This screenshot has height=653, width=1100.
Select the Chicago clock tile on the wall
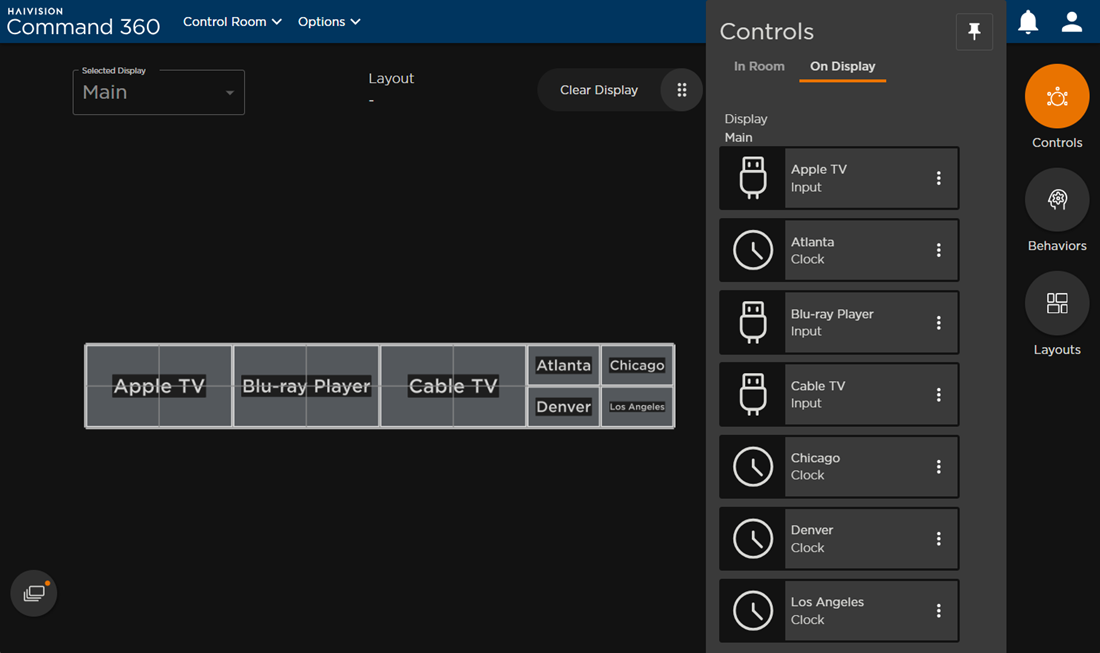tap(637, 365)
